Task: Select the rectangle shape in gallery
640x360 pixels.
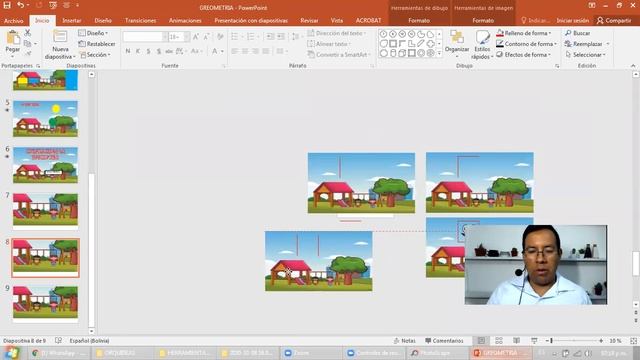Action: coord(393,44)
